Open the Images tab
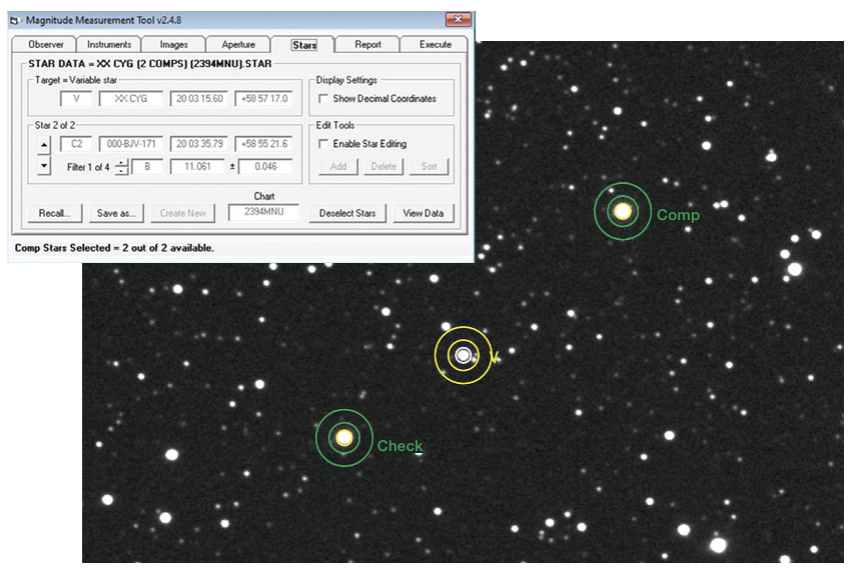This screenshot has width=864, height=578. [x=174, y=45]
